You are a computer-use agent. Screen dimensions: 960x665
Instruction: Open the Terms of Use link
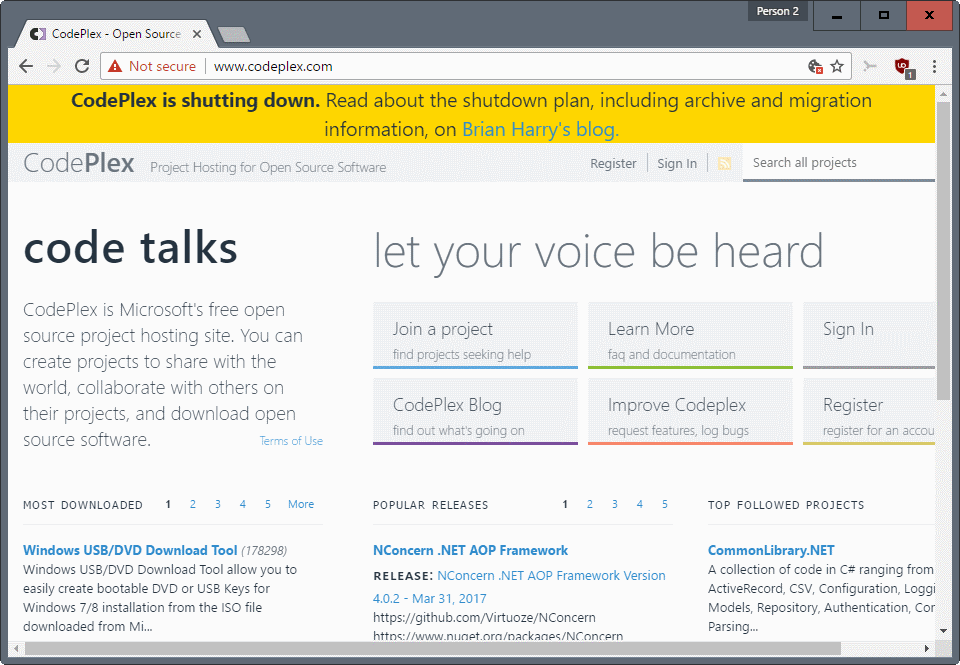click(291, 441)
